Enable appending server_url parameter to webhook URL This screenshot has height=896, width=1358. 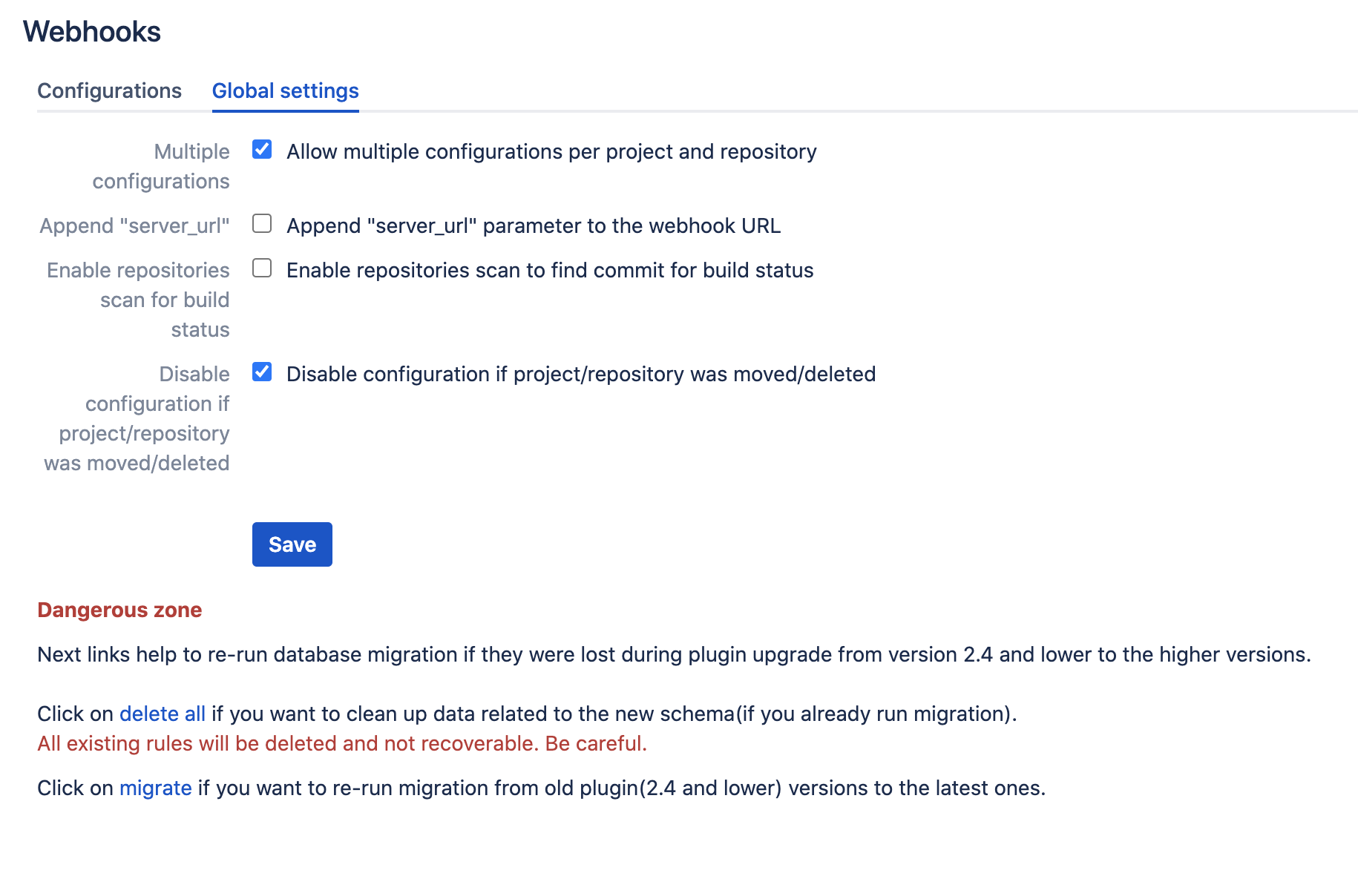click(x=261, y=224)
